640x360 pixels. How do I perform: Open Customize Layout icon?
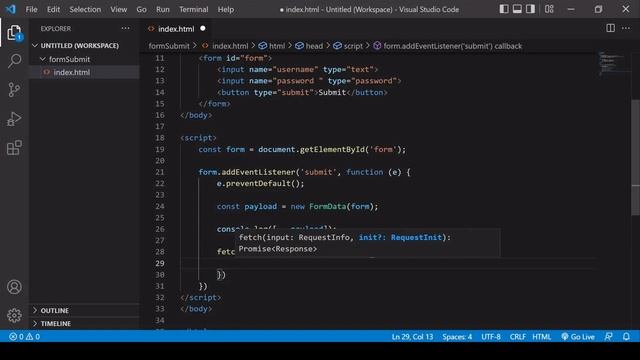click(549, 9)
